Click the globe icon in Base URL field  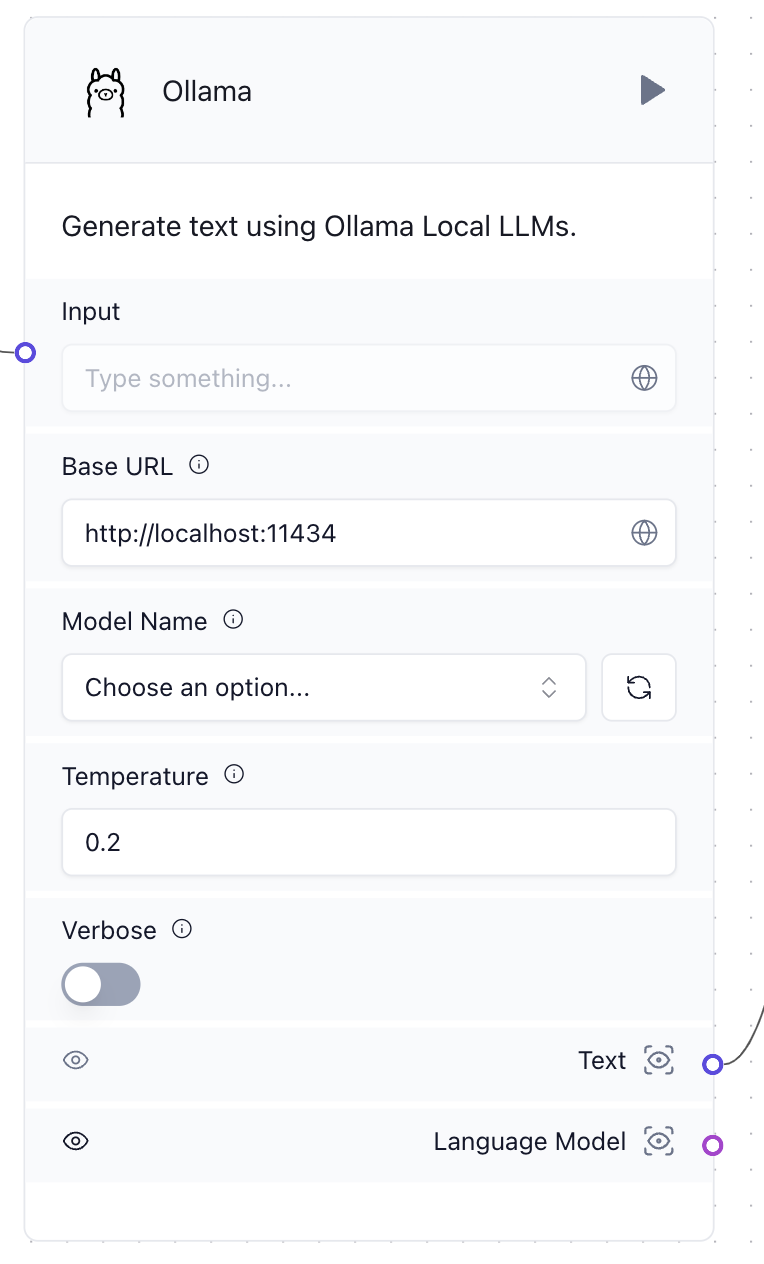[x=644, y=533]
